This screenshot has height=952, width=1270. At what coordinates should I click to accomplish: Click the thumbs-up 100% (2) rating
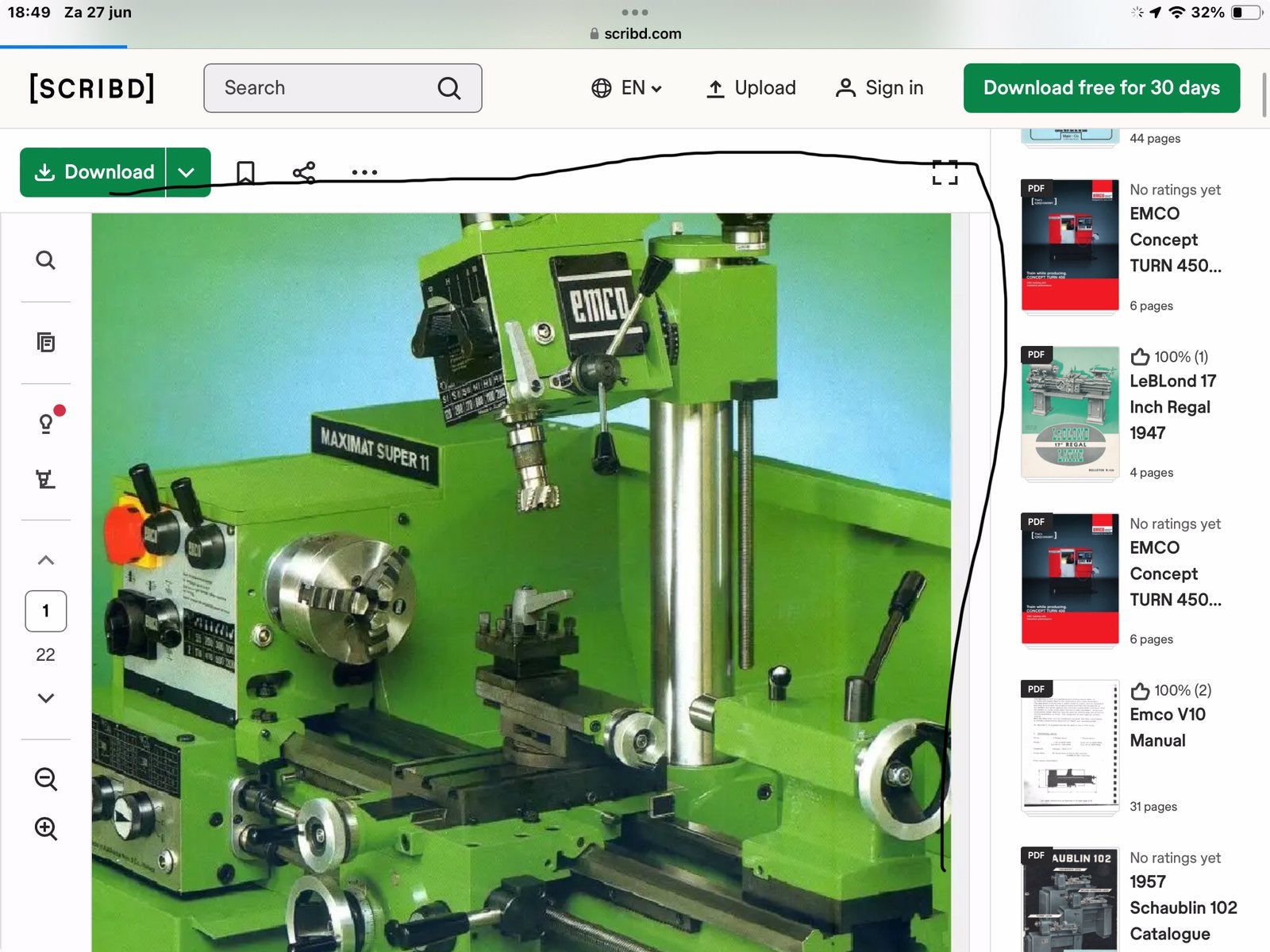coord(1171,691)
